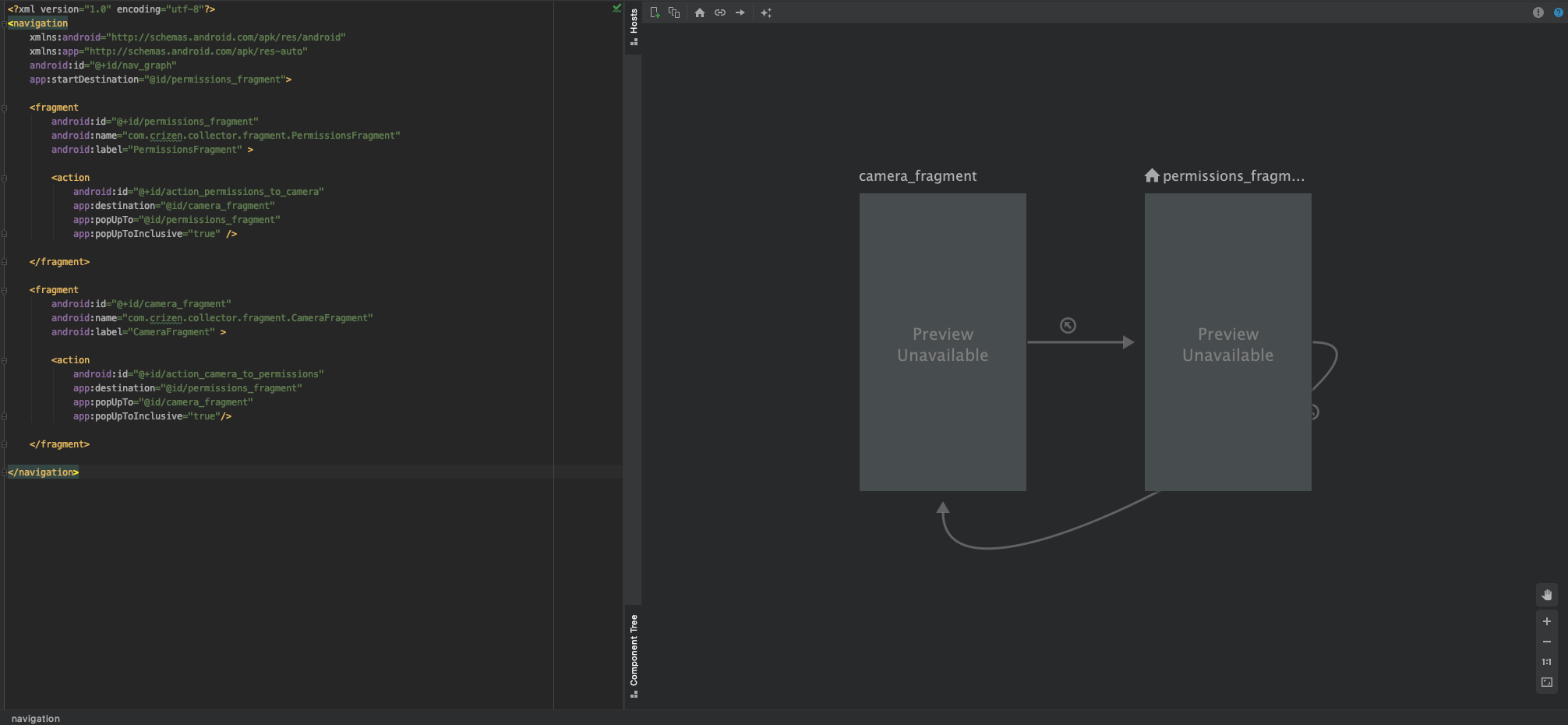Select the action arrow from camera to permissions

click(1080, 342)
